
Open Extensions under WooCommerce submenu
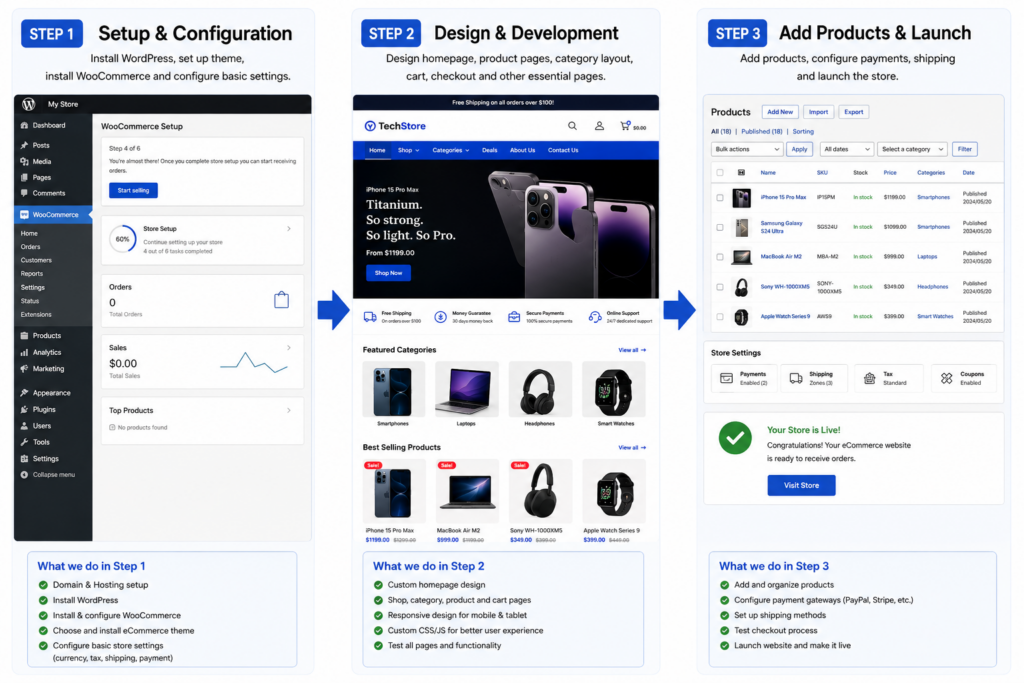(x=36, y=314)
